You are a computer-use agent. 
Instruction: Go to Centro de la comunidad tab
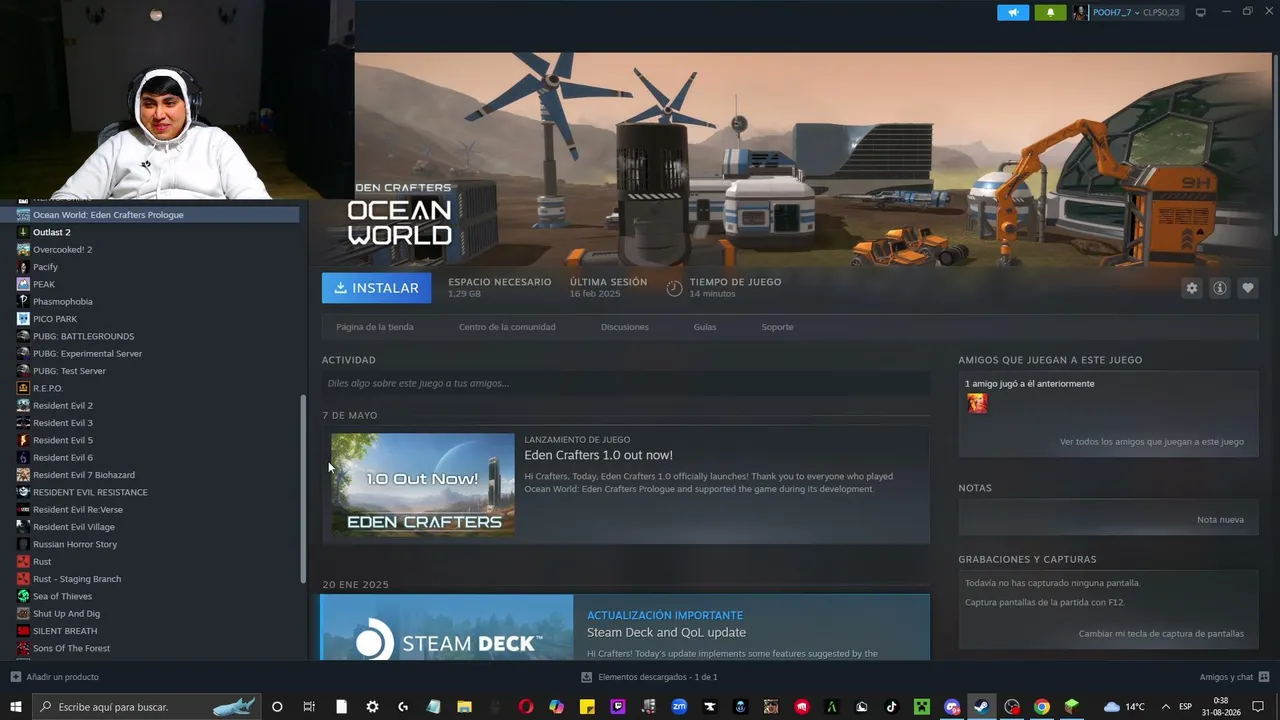507,327
